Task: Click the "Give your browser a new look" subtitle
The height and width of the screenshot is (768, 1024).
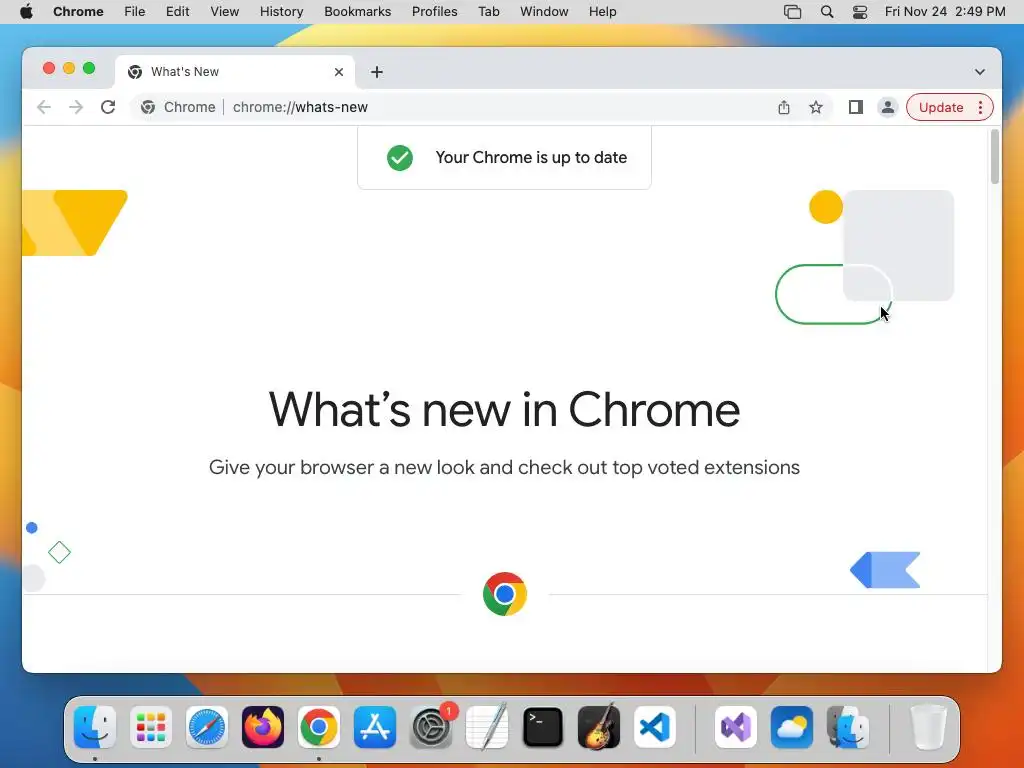Action: tap(504, 468)
